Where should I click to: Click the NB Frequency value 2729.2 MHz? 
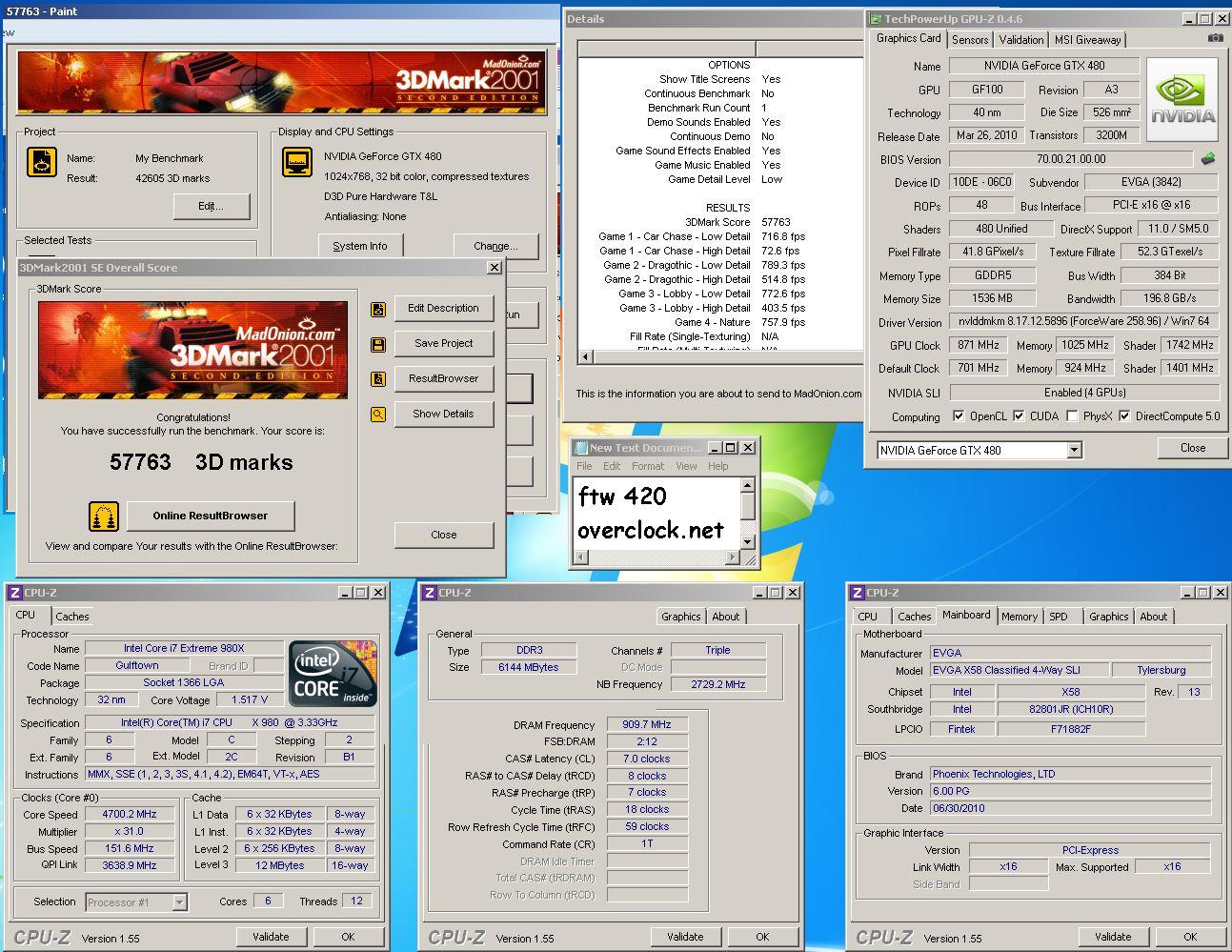point(717,685)
